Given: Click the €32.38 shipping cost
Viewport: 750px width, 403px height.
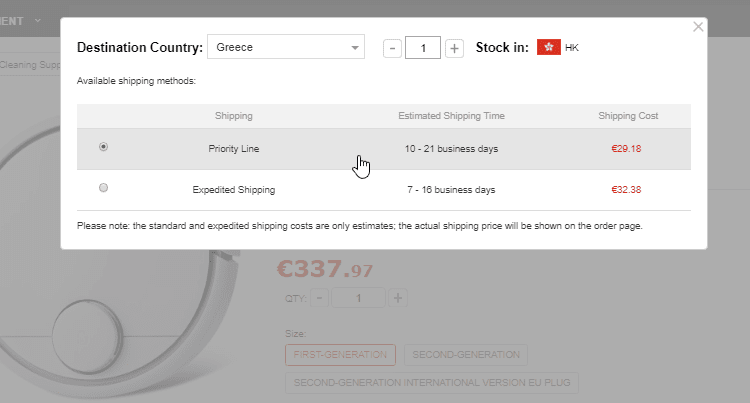Looking at the screenshot, I should click(626, 189).
